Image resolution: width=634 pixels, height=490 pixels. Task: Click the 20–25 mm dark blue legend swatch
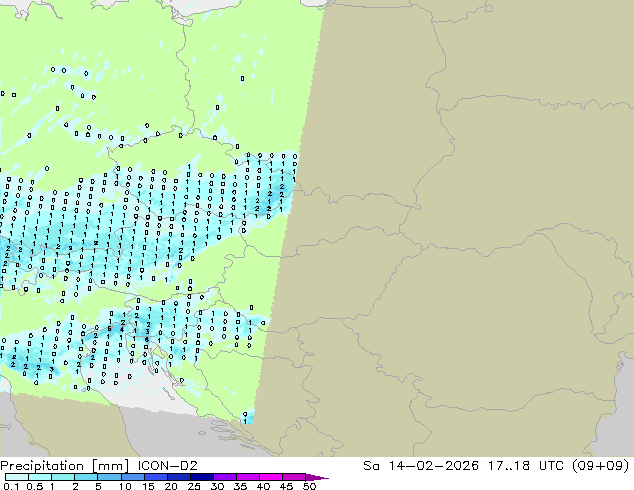[178, 477]
